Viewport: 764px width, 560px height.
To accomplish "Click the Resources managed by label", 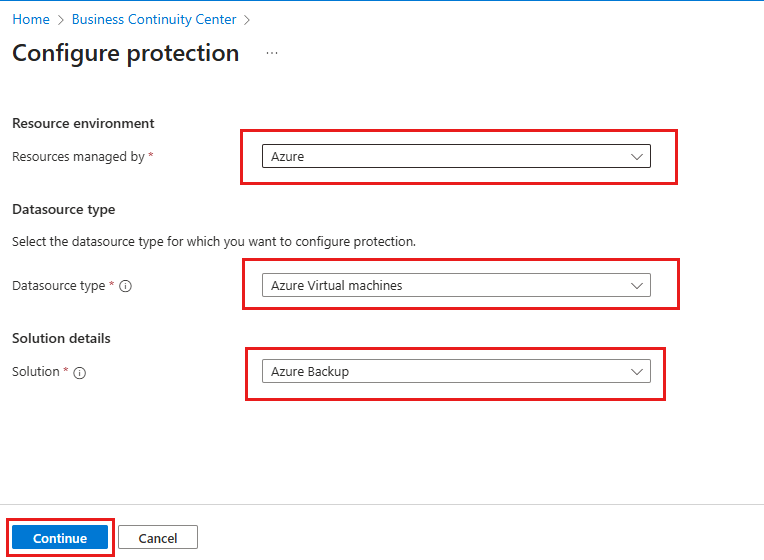I will tap(78, 157).
